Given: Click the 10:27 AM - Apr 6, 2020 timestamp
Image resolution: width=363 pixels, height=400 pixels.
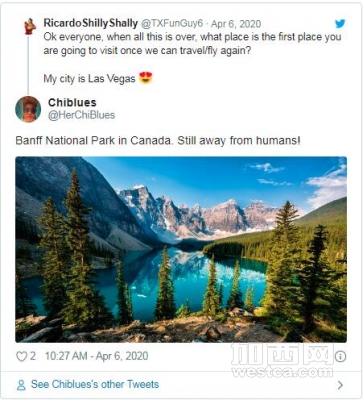Looking at the screenshot, I should [96, 356].
